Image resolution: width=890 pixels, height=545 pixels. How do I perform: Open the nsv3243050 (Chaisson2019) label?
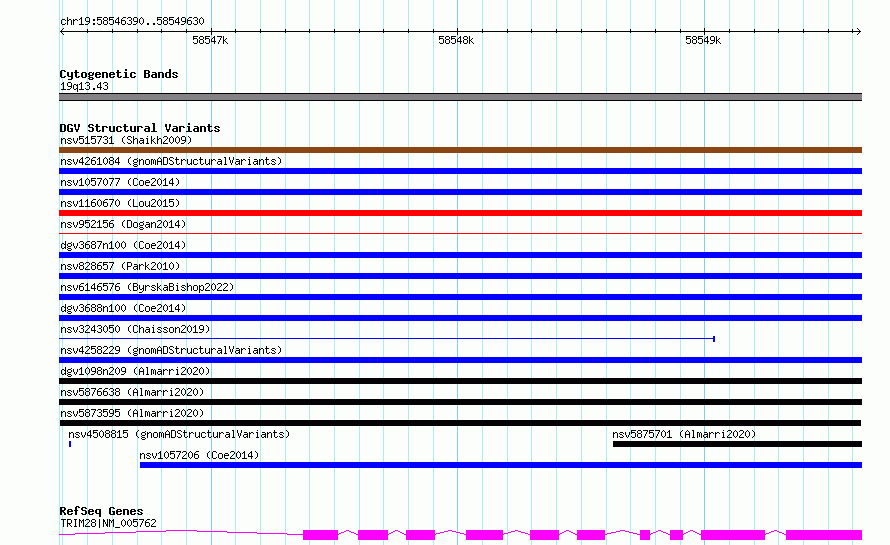(135, 329)
